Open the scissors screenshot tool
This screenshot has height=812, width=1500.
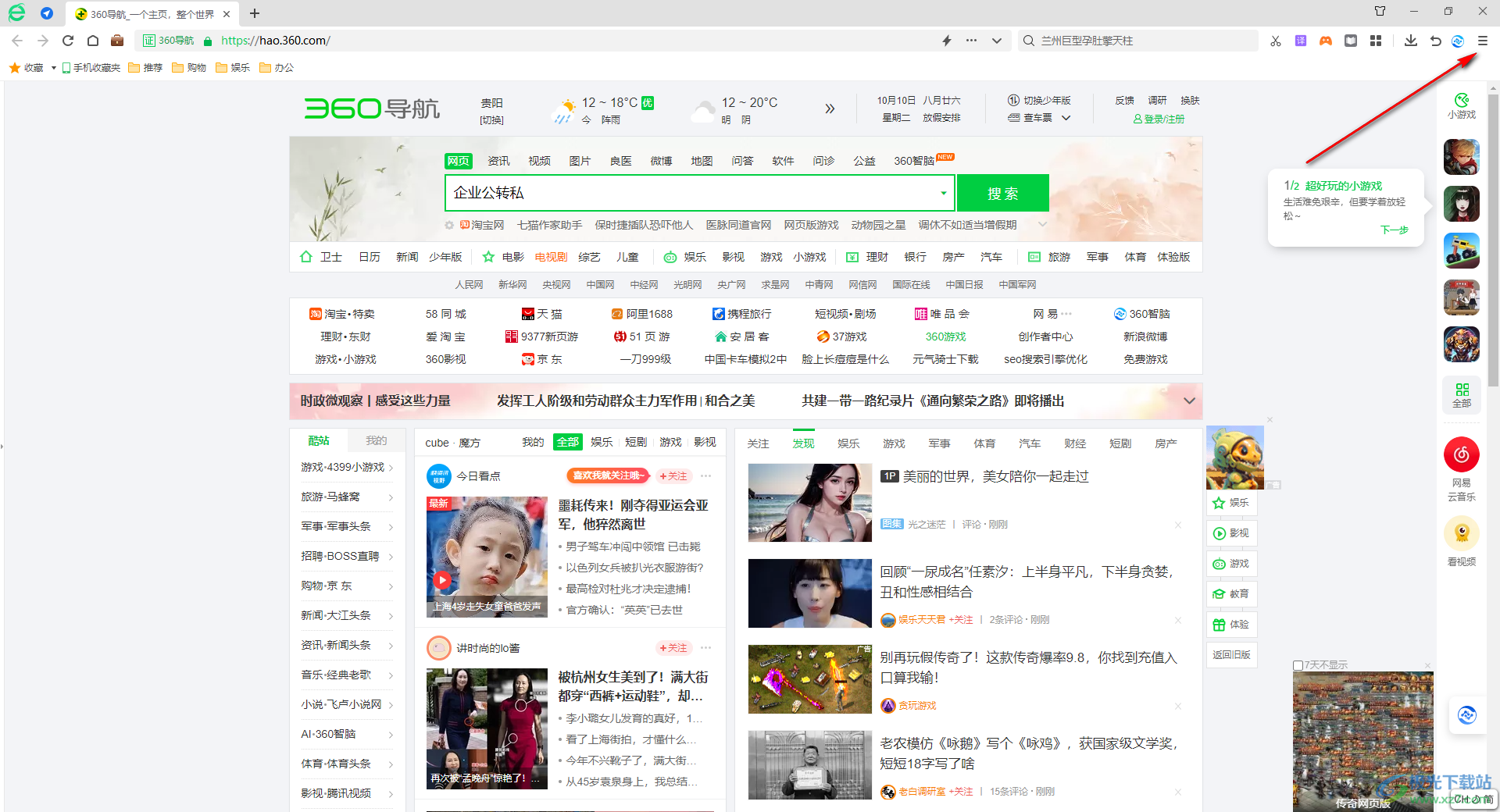(1276, 41)
